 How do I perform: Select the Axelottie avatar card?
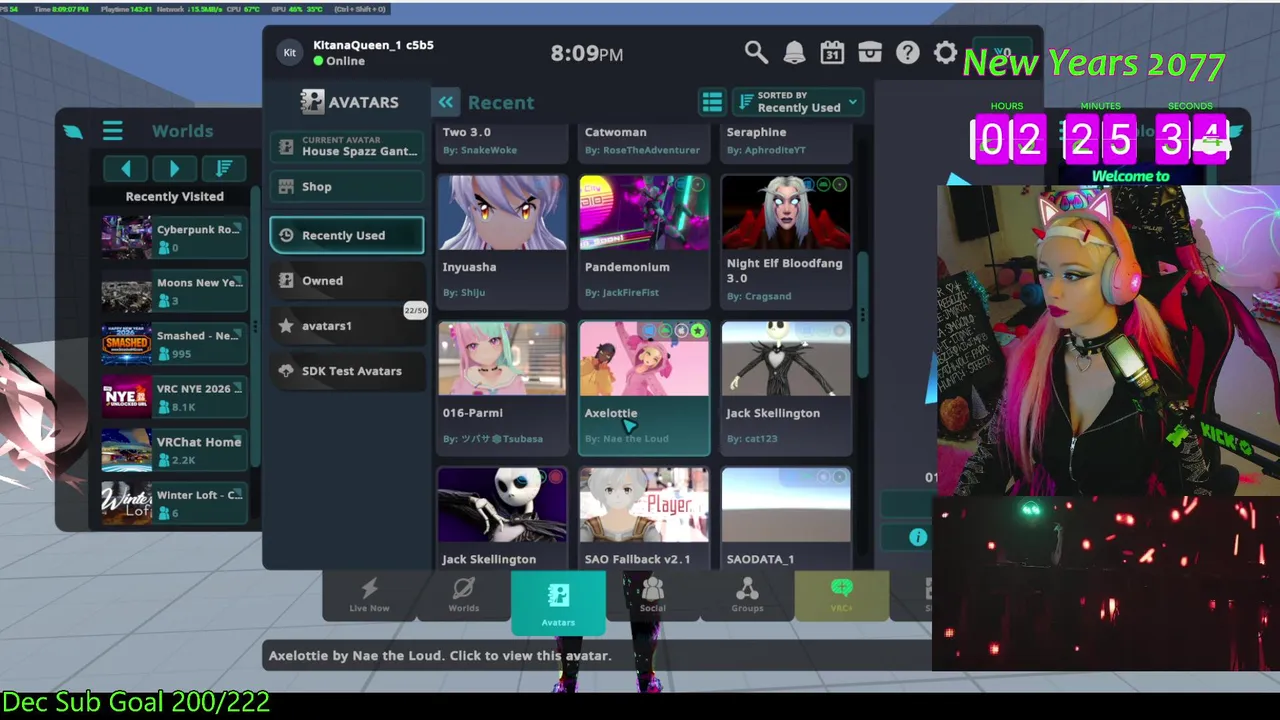tap(644, 388)
